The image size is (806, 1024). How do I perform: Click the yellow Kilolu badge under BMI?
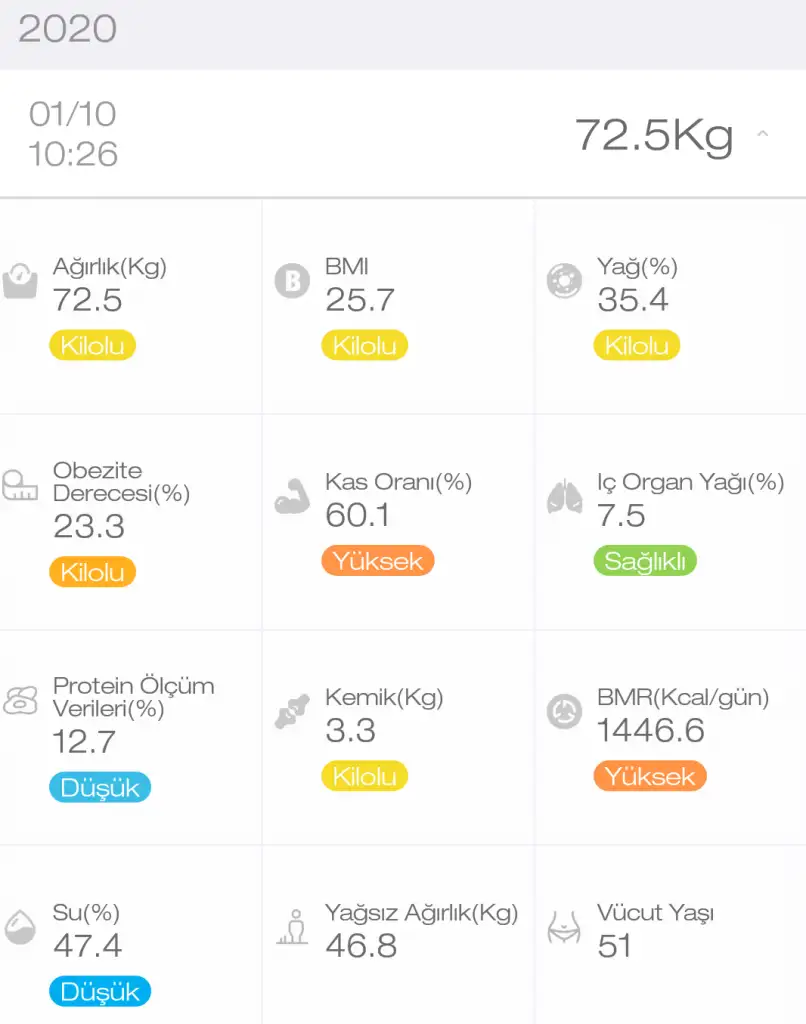[364, 346]
